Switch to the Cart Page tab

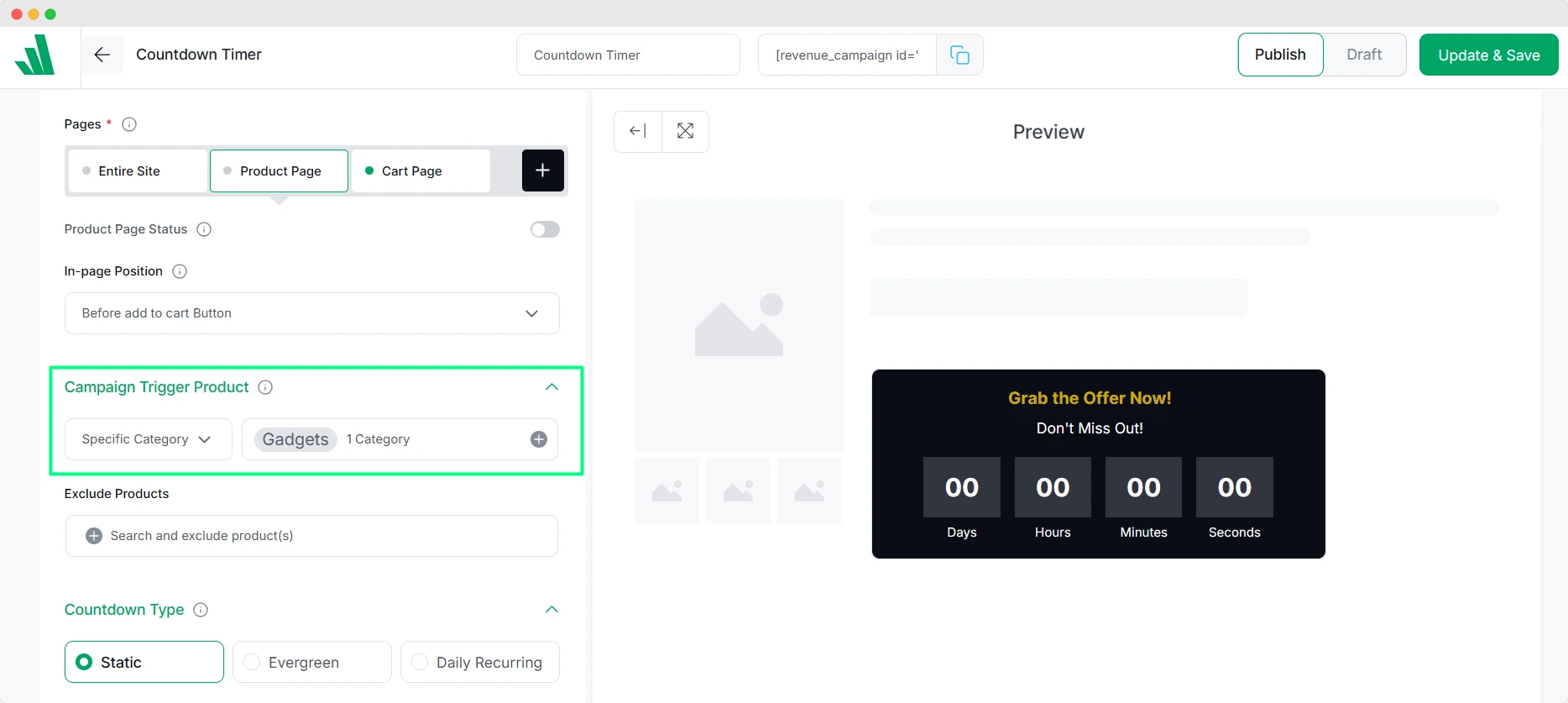pyautogui.click(x=421, y=171)
